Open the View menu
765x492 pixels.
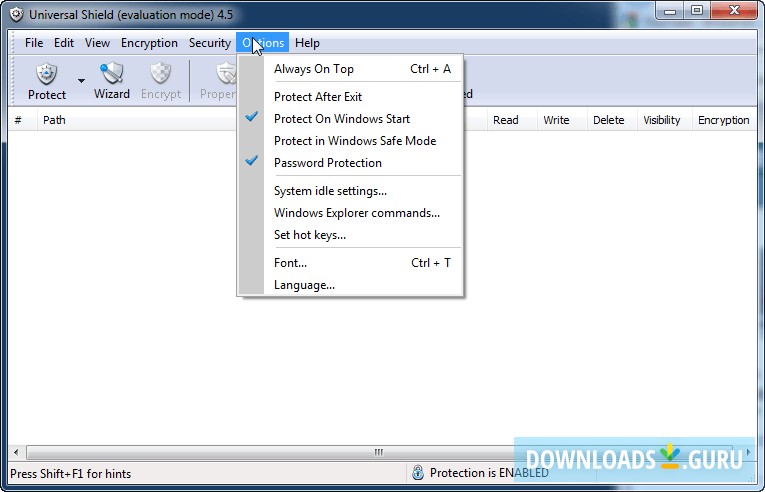coord(97,43)
